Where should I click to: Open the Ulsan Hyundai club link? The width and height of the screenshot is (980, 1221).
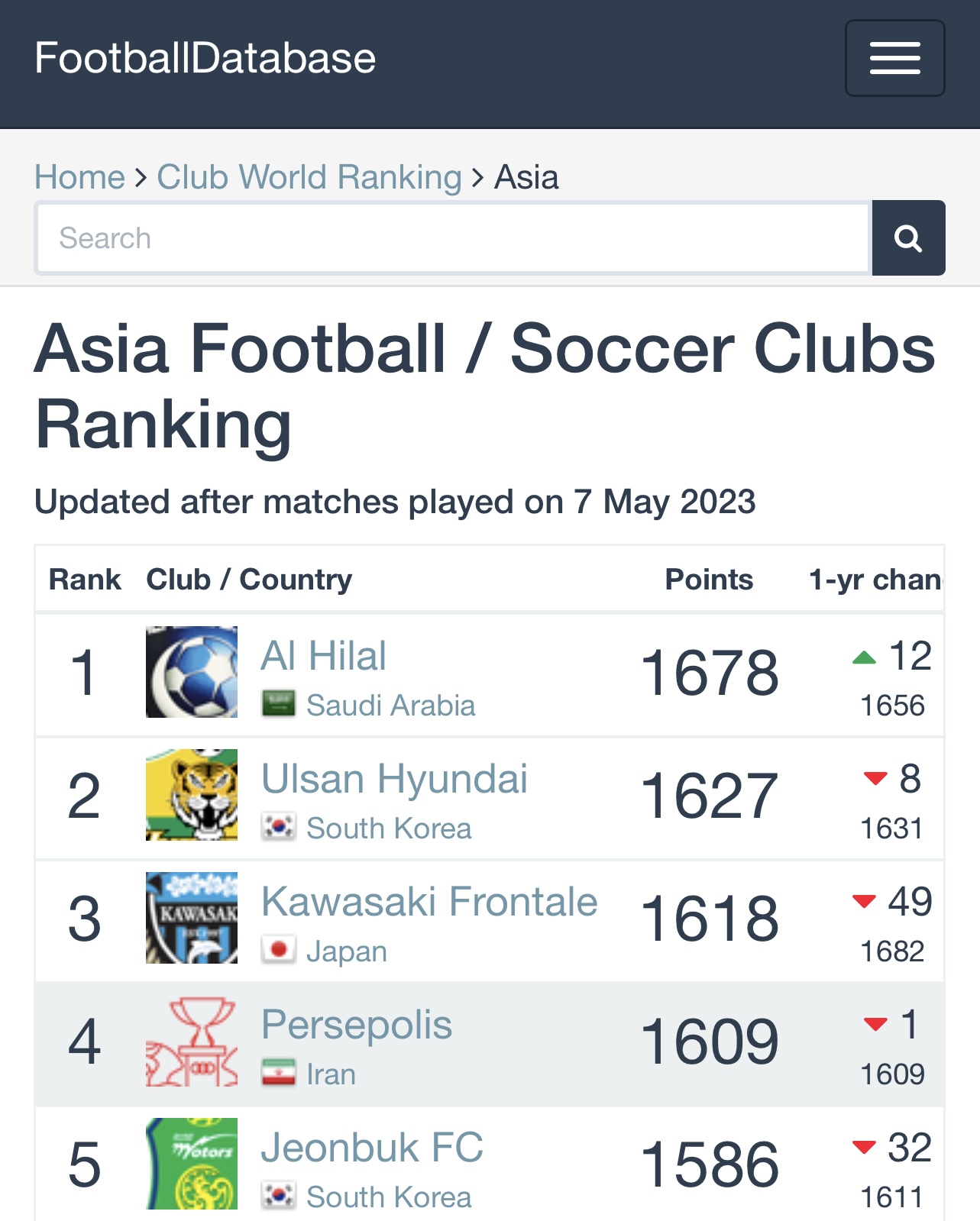pyautogui.click(x=394, y=779)
